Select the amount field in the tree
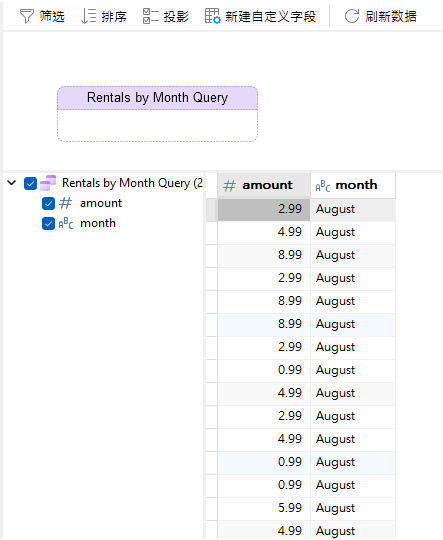 (x=101, y=203)
